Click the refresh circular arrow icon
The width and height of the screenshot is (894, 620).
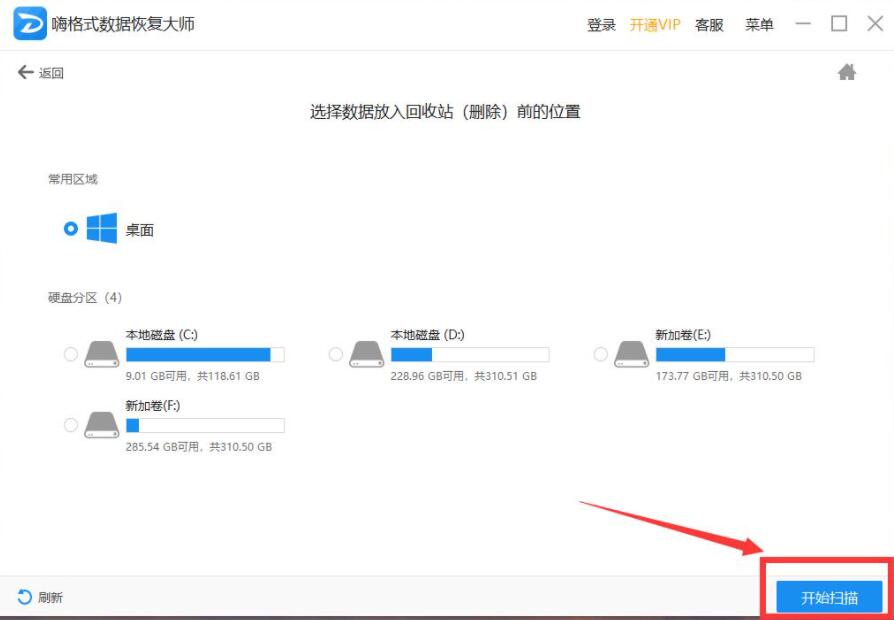[25, 597]
